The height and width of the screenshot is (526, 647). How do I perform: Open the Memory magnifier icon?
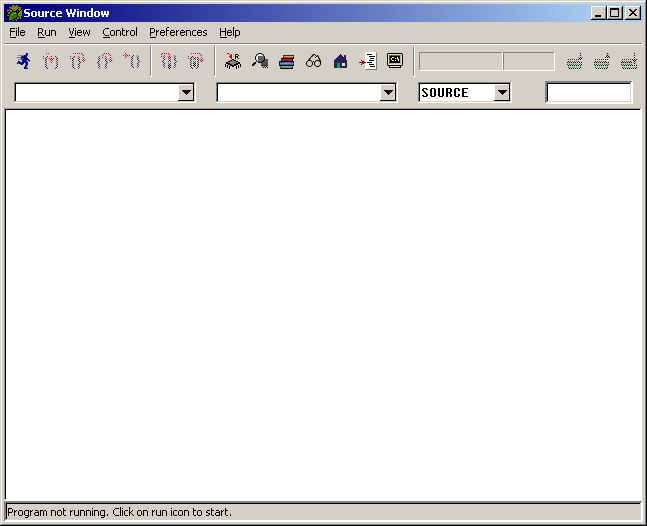[x=260, y=61]
